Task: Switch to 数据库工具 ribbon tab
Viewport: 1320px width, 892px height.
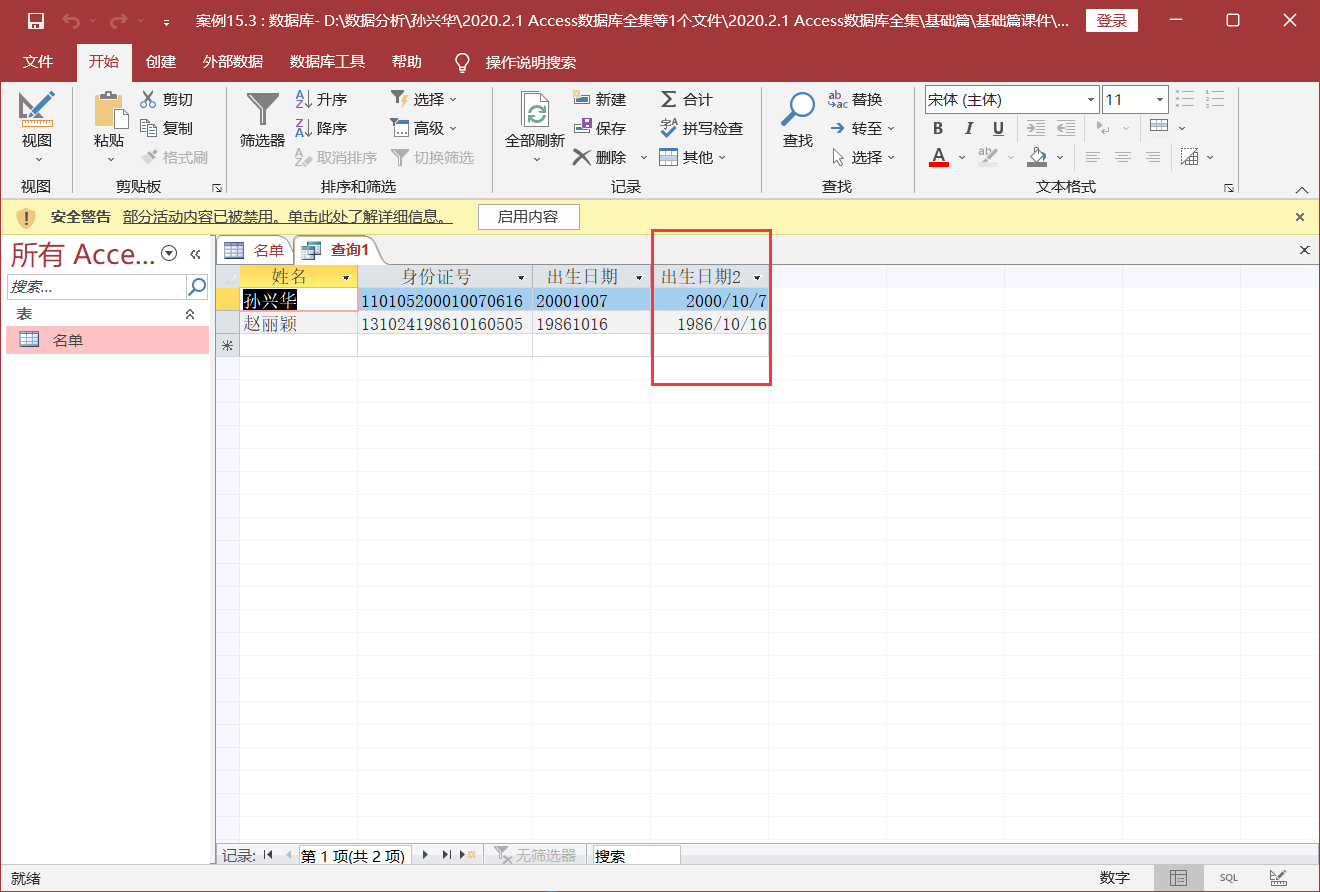Action: coord(328,62)
